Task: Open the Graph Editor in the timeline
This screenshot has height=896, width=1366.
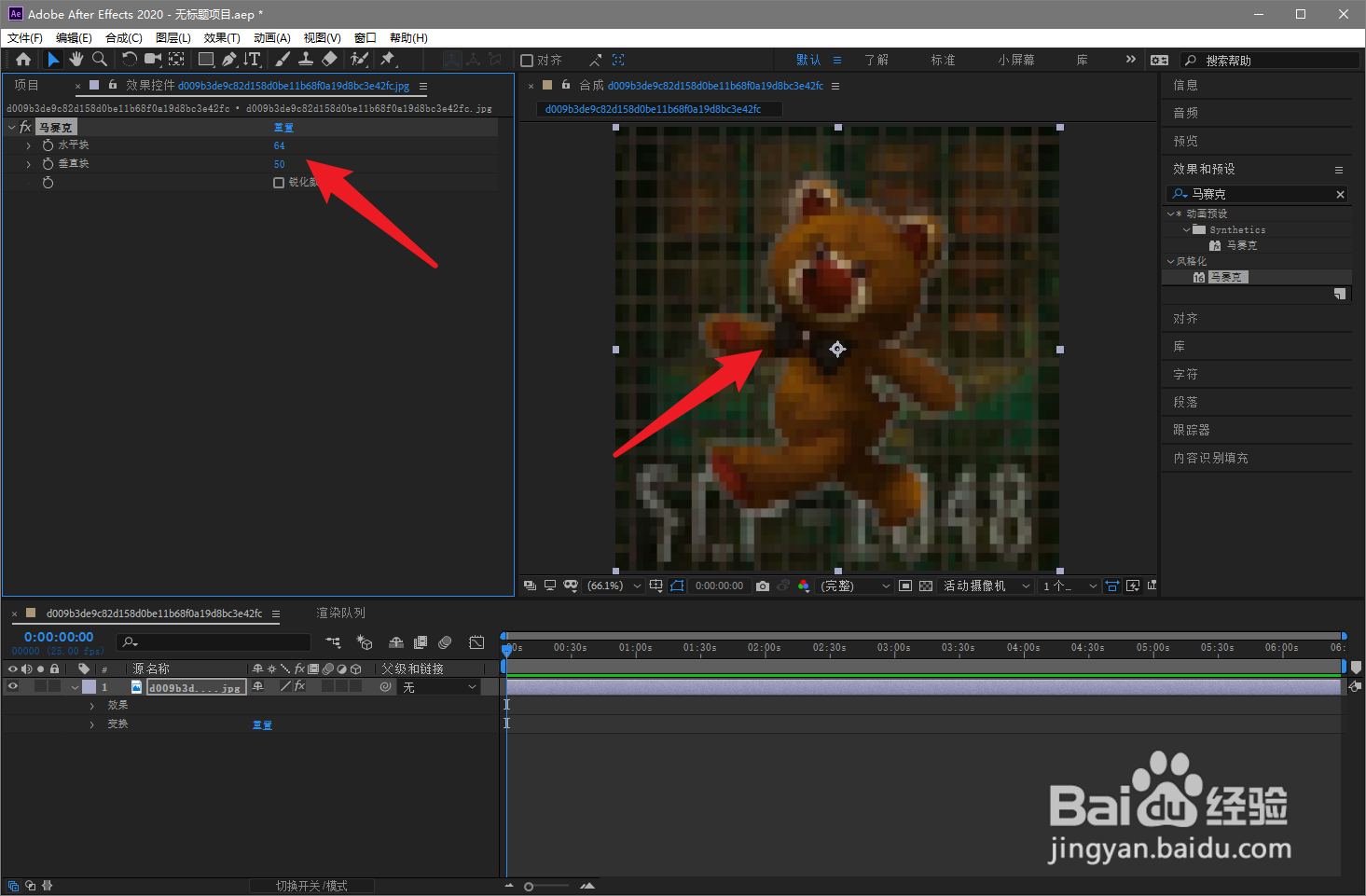Action: (x=476, y=642)
